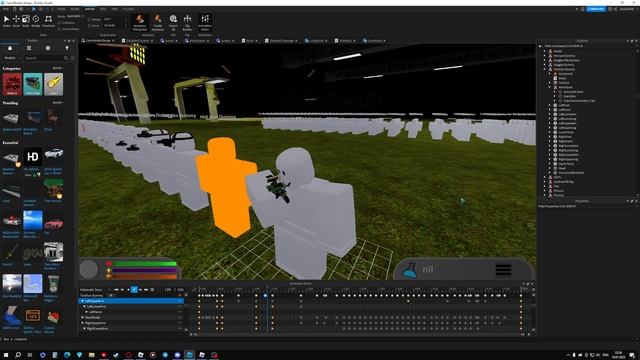Click the play button in animation editor
The height and width of the screenshot is (360, 640).
pyautogui.click(x=134, y=289)
